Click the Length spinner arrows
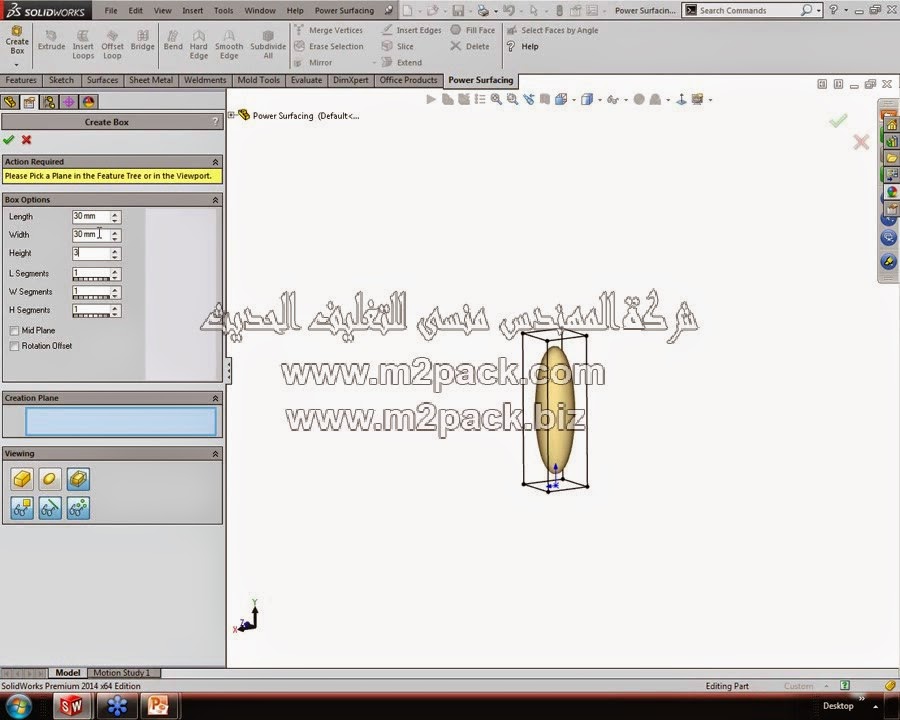 pos(115,216)
